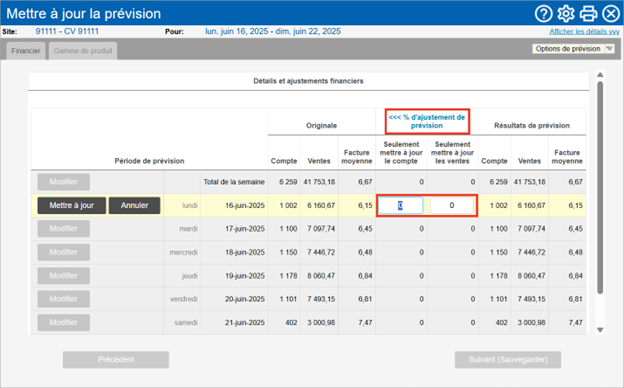Click the Annuler button for lundi
This screenshot has width=624, height=388.
point(135,205)
